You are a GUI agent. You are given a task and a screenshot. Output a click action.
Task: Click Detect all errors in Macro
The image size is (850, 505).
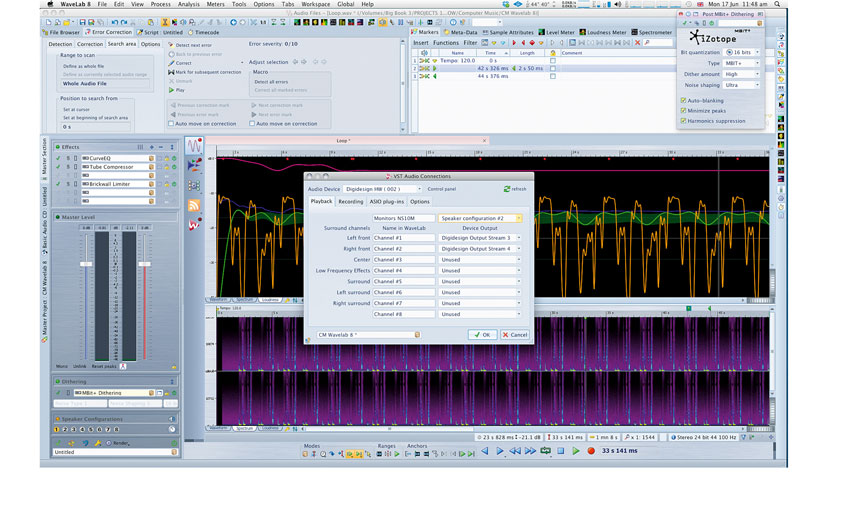click(272, 82)
